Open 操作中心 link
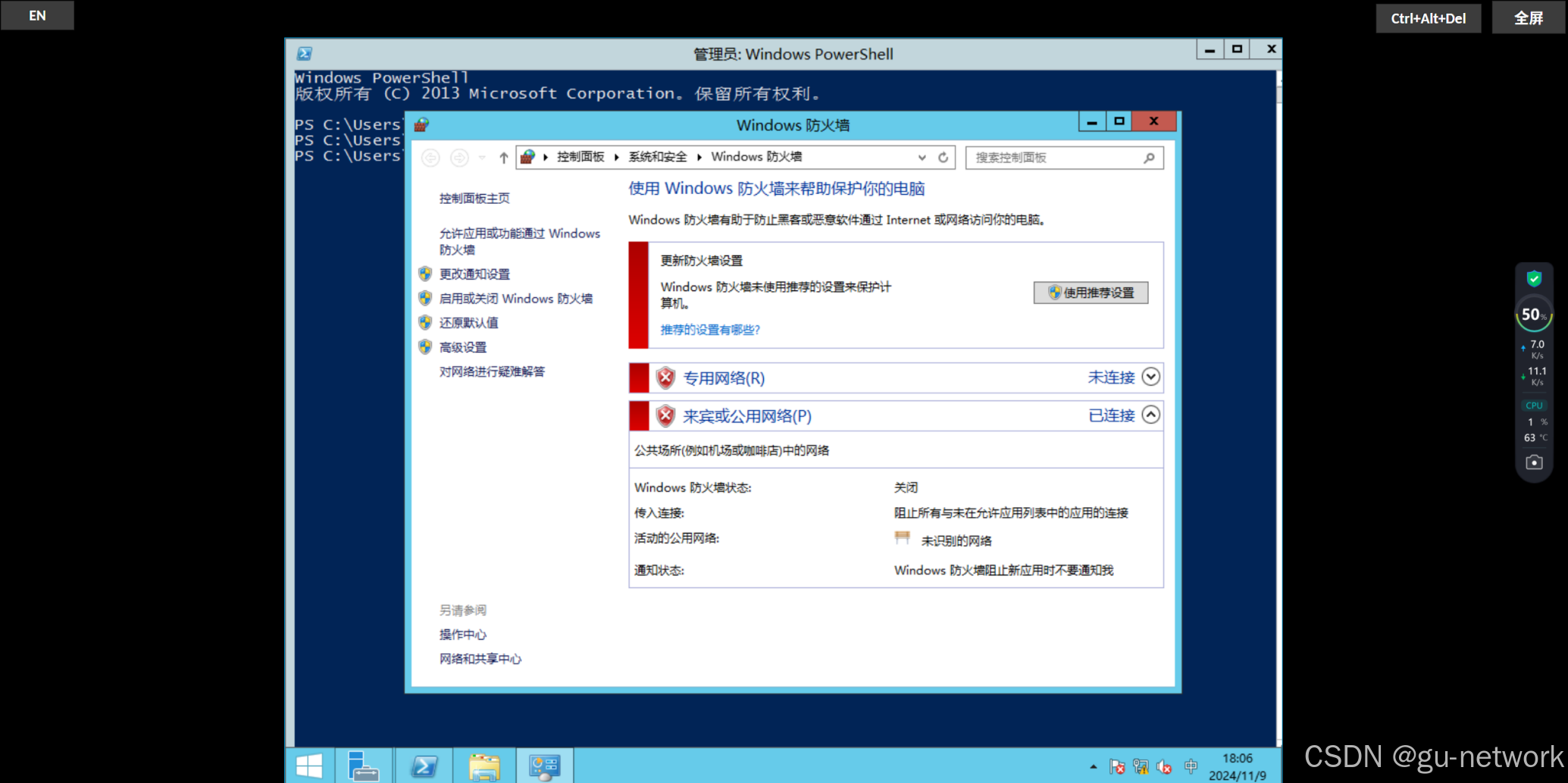 point(463,635)
